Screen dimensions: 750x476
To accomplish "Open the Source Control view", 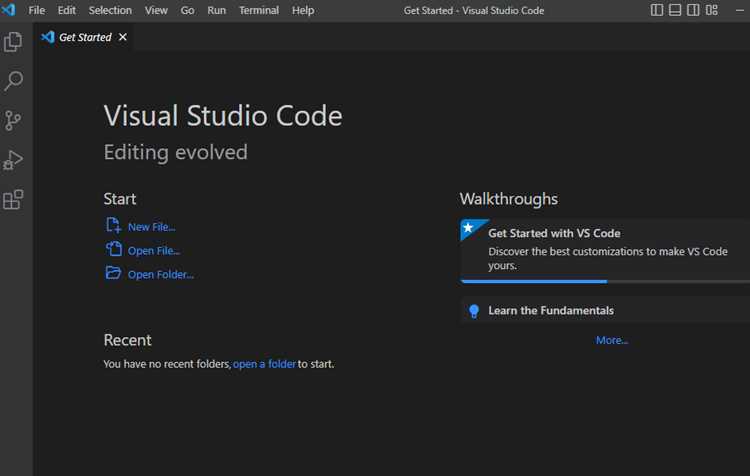I will [x=13, y=121].
